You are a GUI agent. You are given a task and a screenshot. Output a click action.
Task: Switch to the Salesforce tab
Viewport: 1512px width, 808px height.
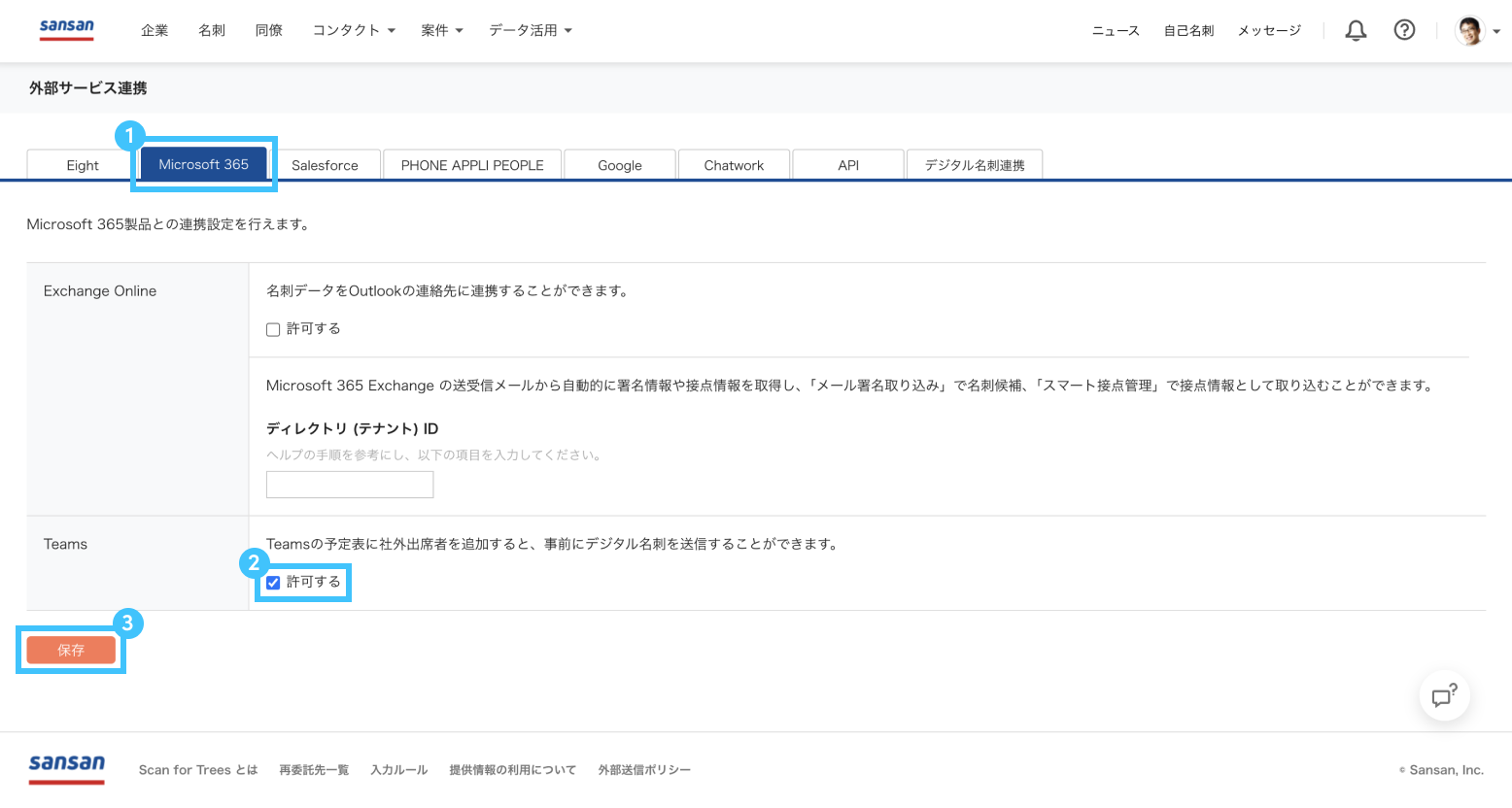click(x=325, y=165)
